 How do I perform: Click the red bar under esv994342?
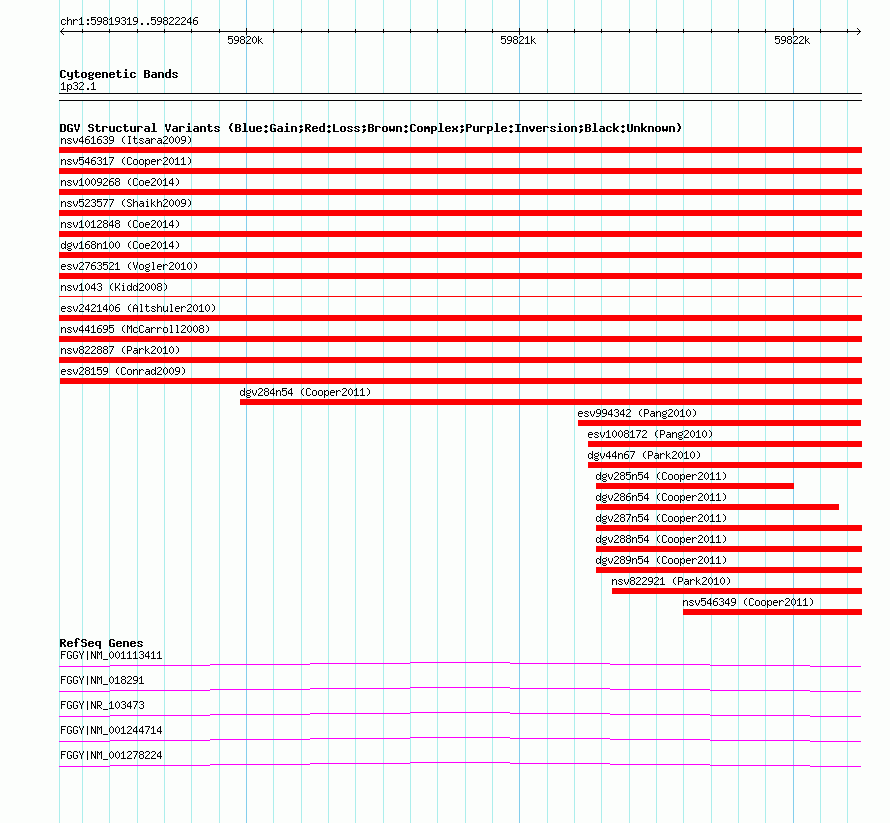[719, 423]
